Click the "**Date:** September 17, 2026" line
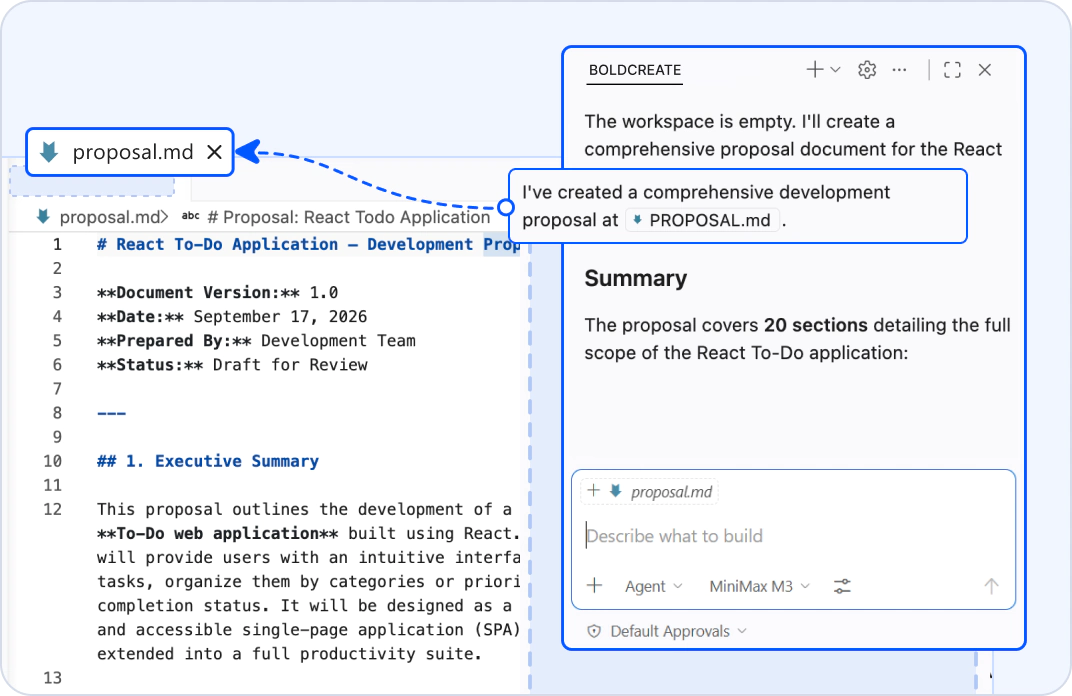Screen dimensions: 1072x696 coord(232,317)
